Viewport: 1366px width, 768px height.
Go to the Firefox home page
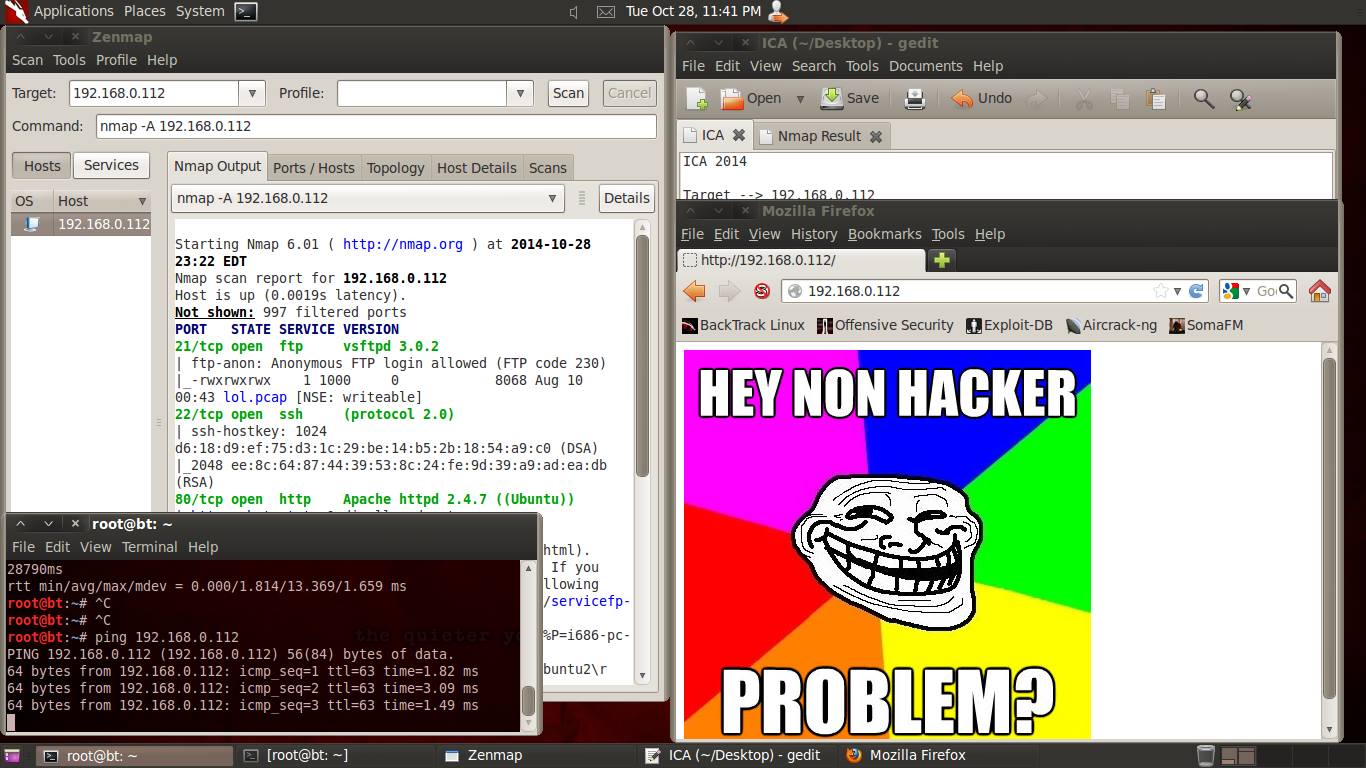click(1319, 291)
